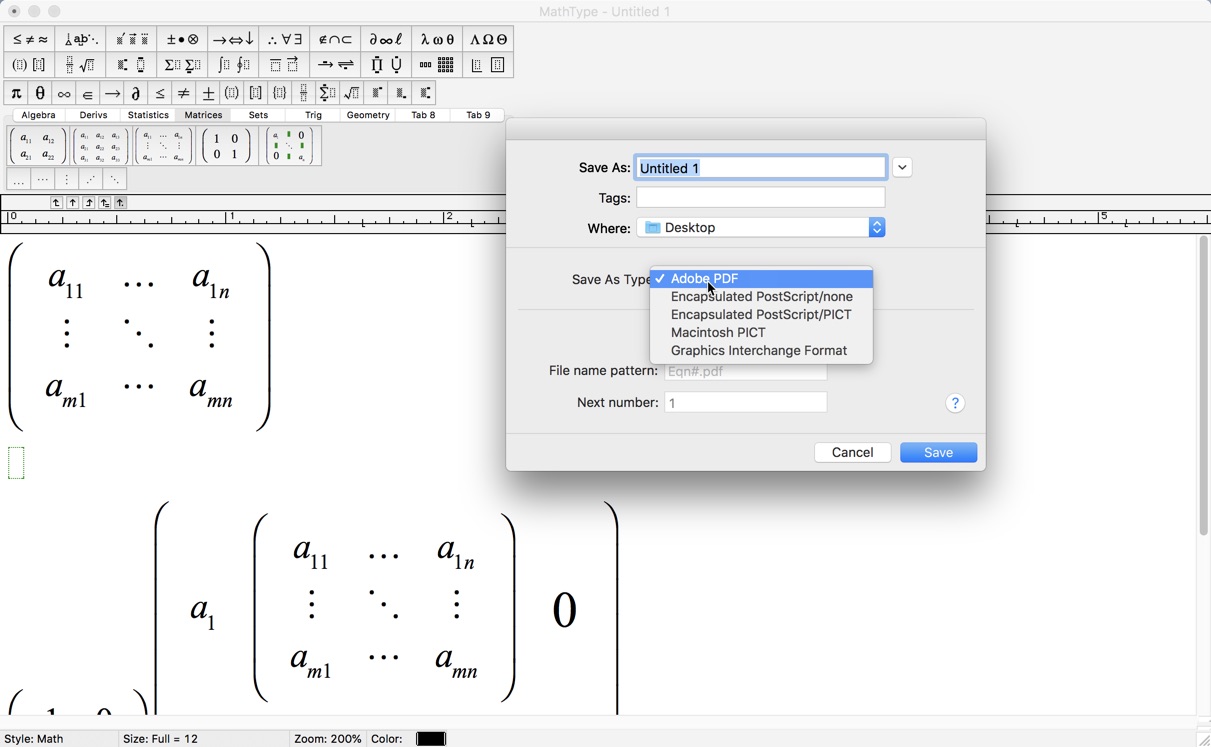
Task: Click the Next number input field
Action: tap(745, 402)
